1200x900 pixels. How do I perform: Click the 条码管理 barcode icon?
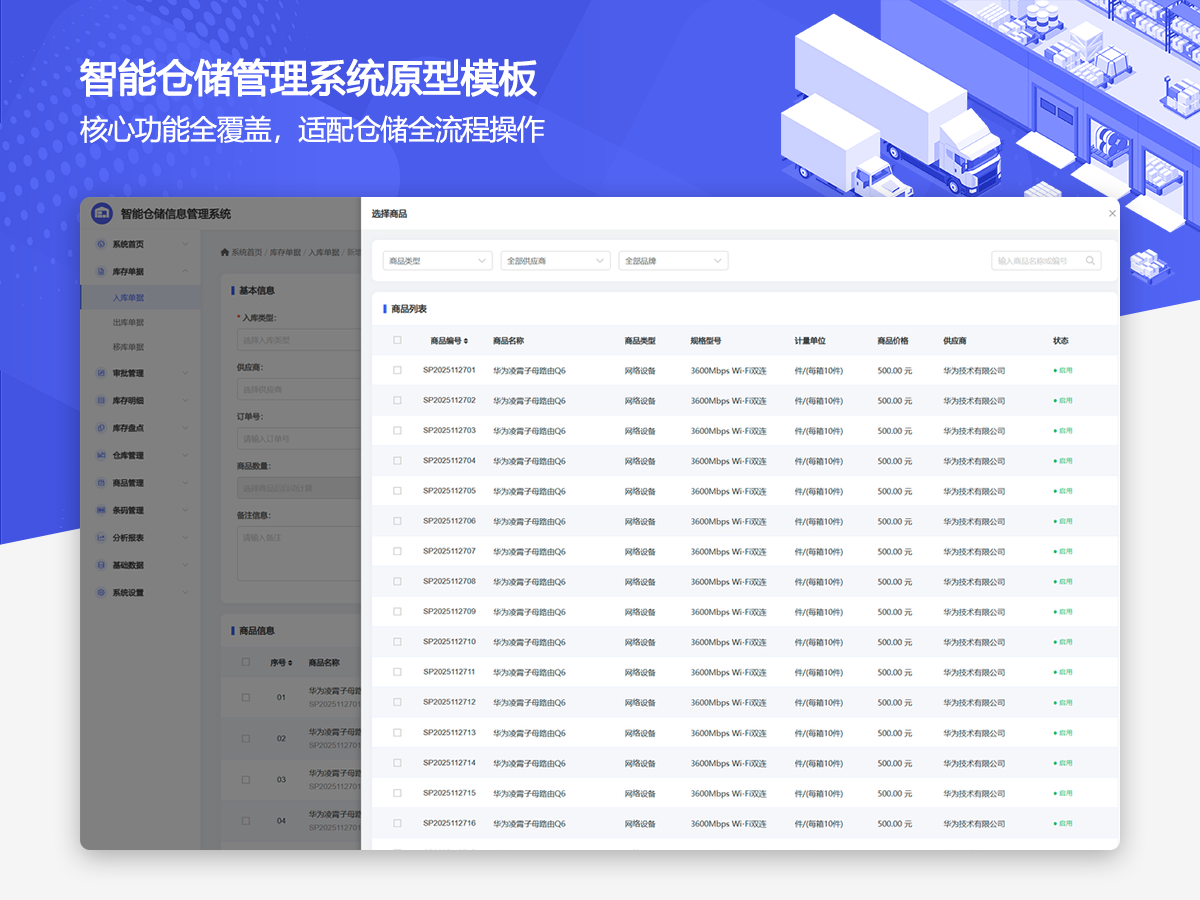point(101,510)
